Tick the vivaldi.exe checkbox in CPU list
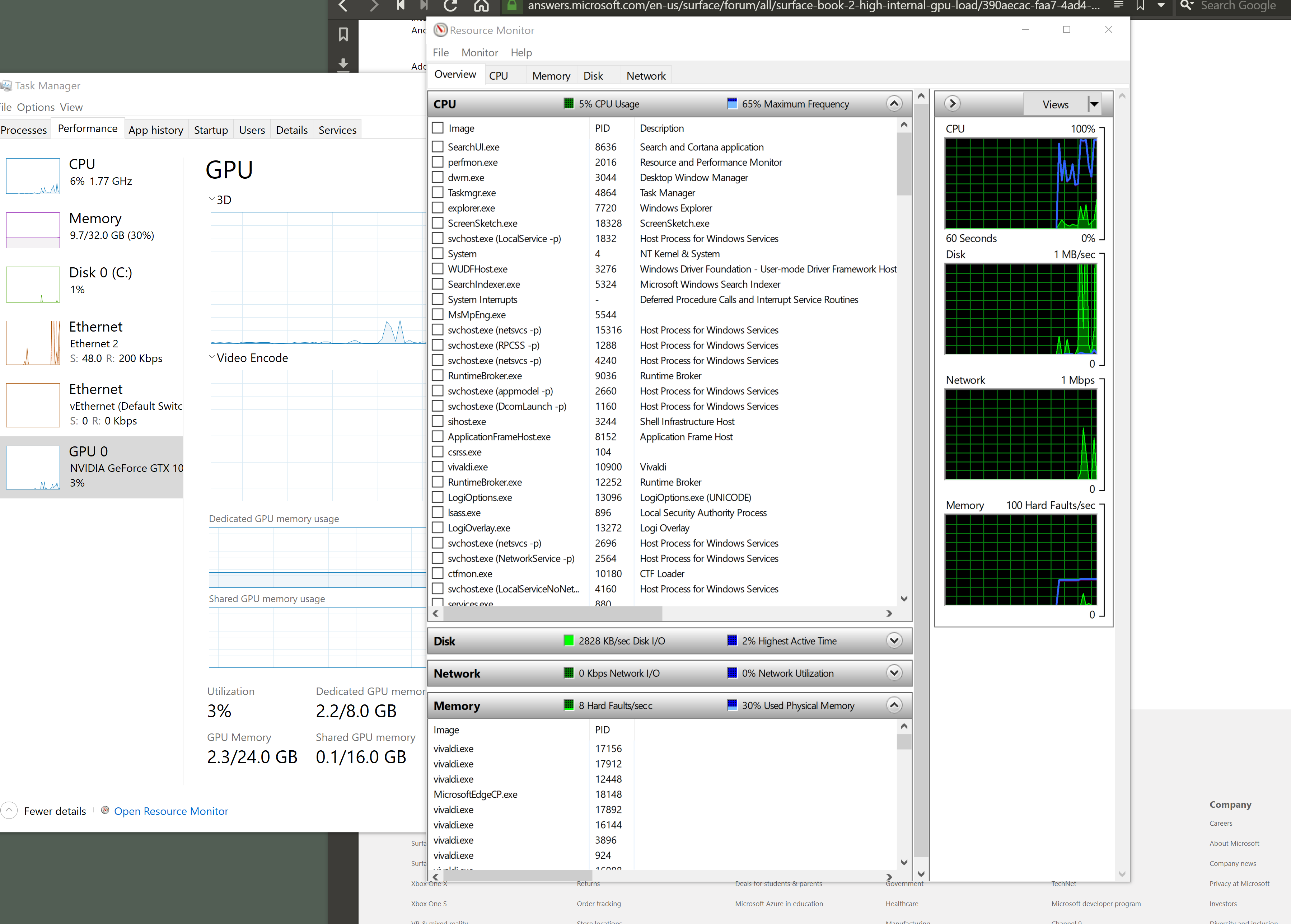This screenshot has height=924, width=1291. click(438, 467)
